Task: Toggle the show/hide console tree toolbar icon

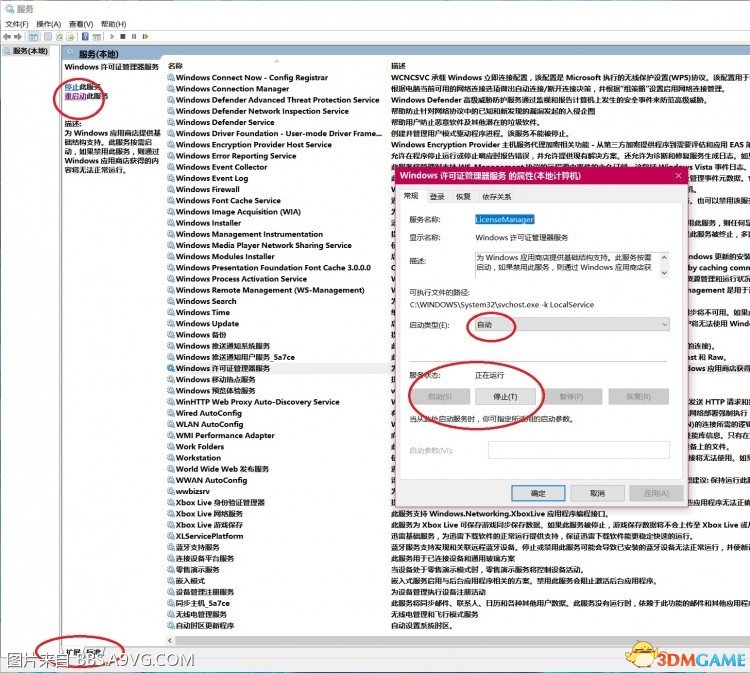Action: click(33, 36)
